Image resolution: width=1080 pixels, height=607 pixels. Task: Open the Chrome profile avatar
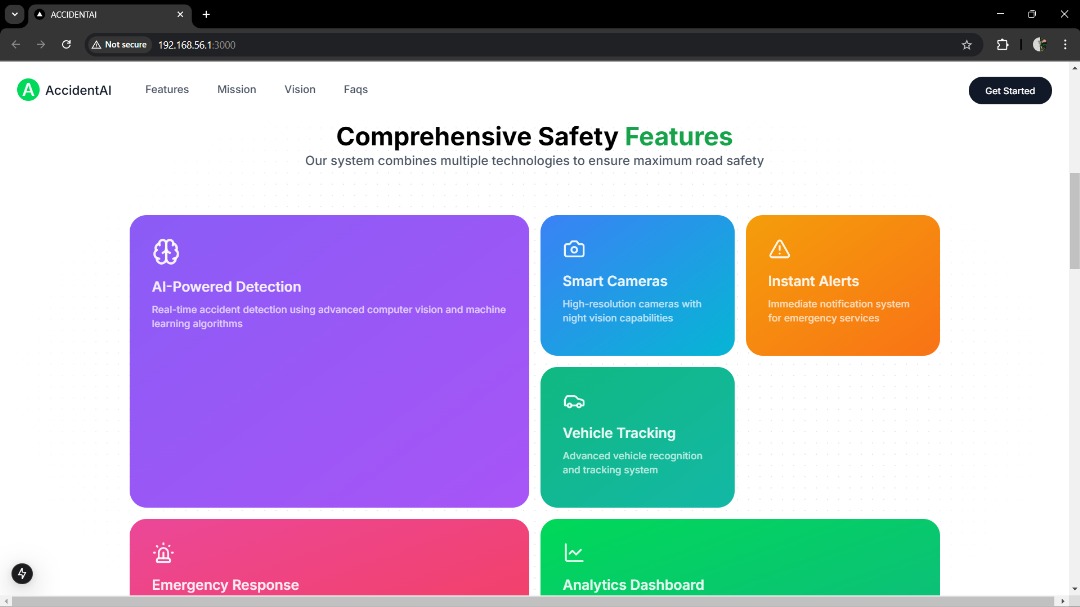(x=1039, y=45)
